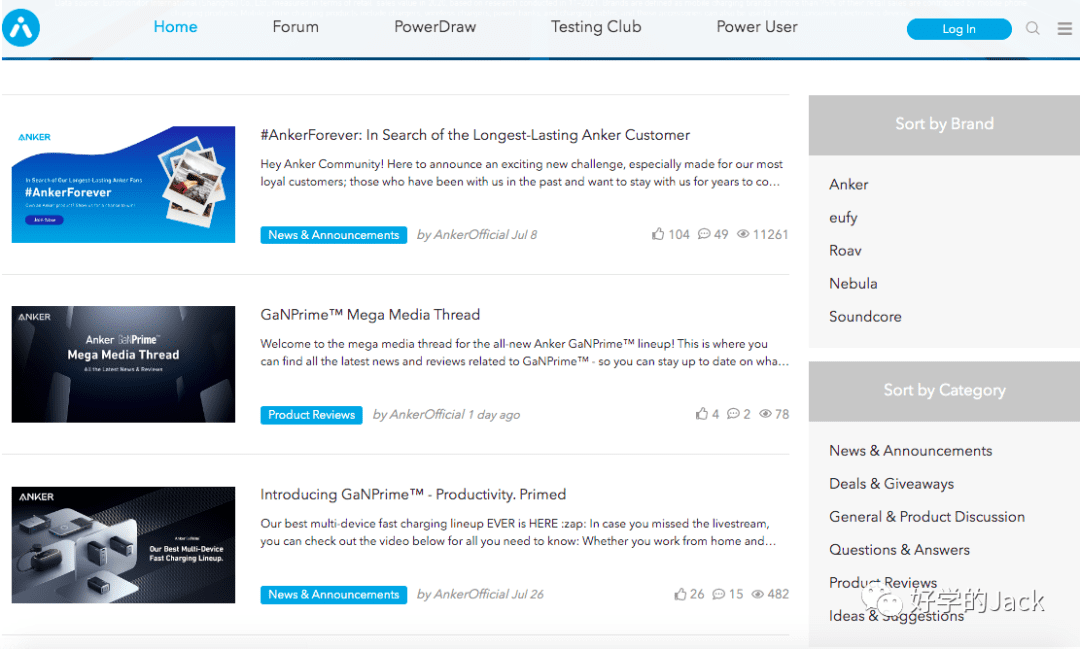Viewport: 1080px width, 649px height.
Task: Open the search magnifier icon
Action: tap(1032, 28)
